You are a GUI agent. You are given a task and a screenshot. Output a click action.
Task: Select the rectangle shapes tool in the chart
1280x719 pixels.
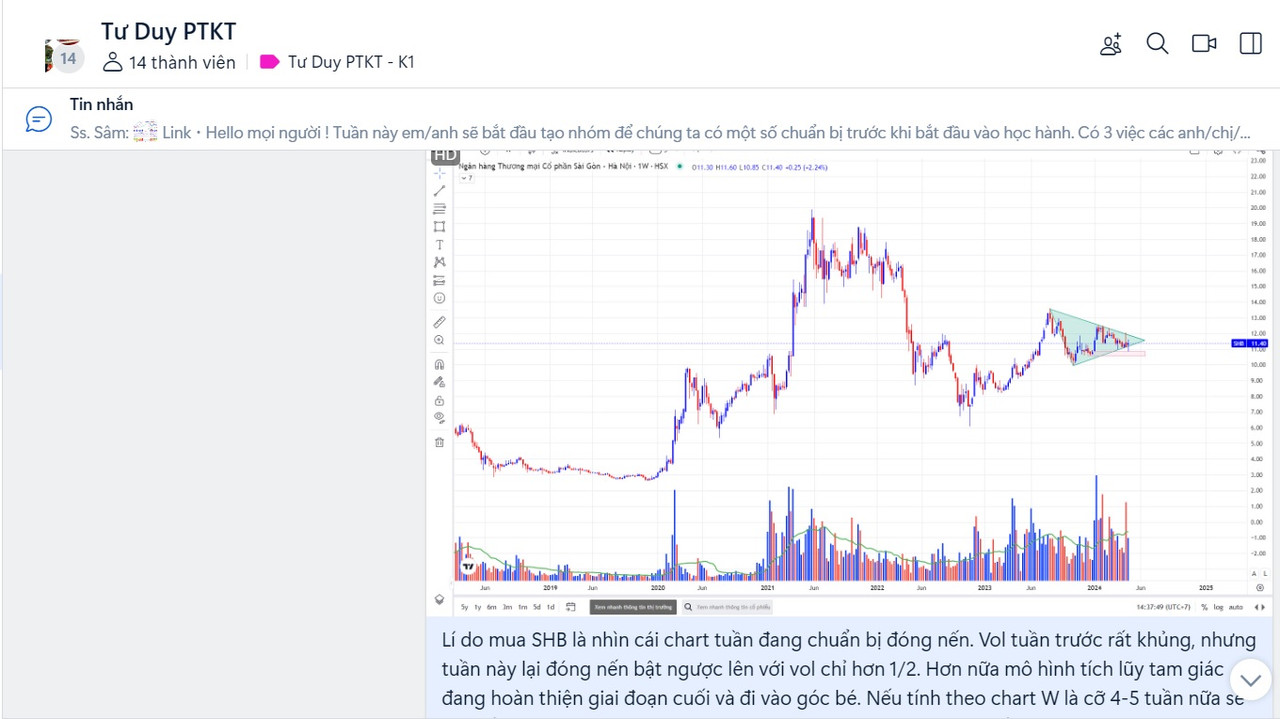pyautogui.click(x=439, y=227)
